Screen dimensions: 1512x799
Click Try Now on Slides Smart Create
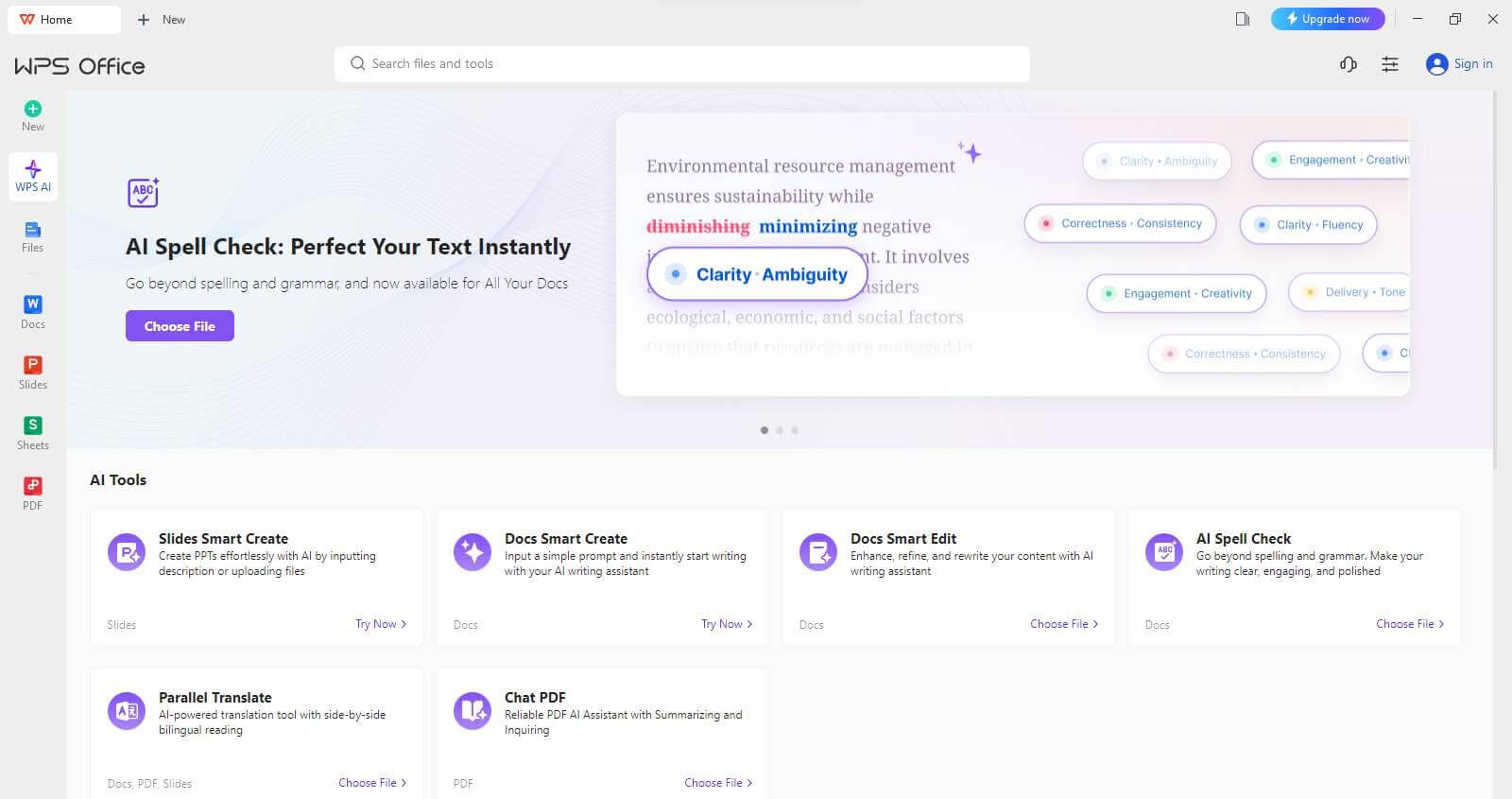click(x=381, y=624)
